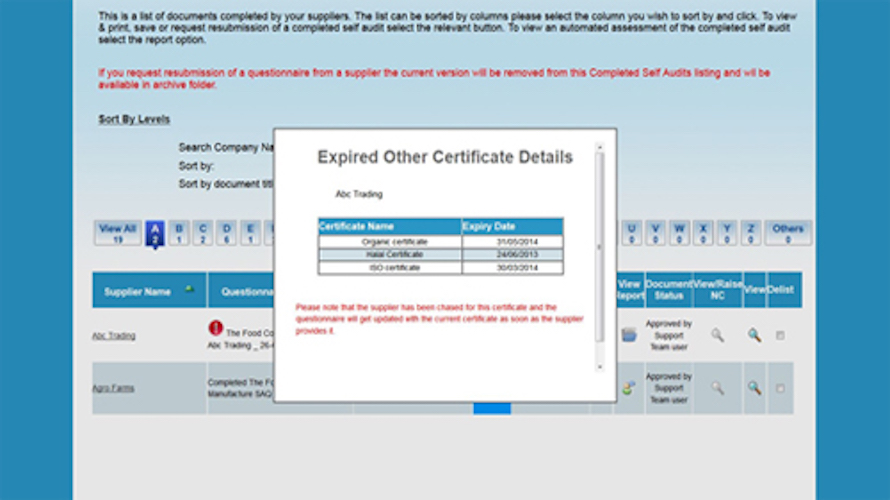Tick the Delist checkbox for Abc Trading
The width and height of the screenshot is (890, 500).
tap(780, 335)
